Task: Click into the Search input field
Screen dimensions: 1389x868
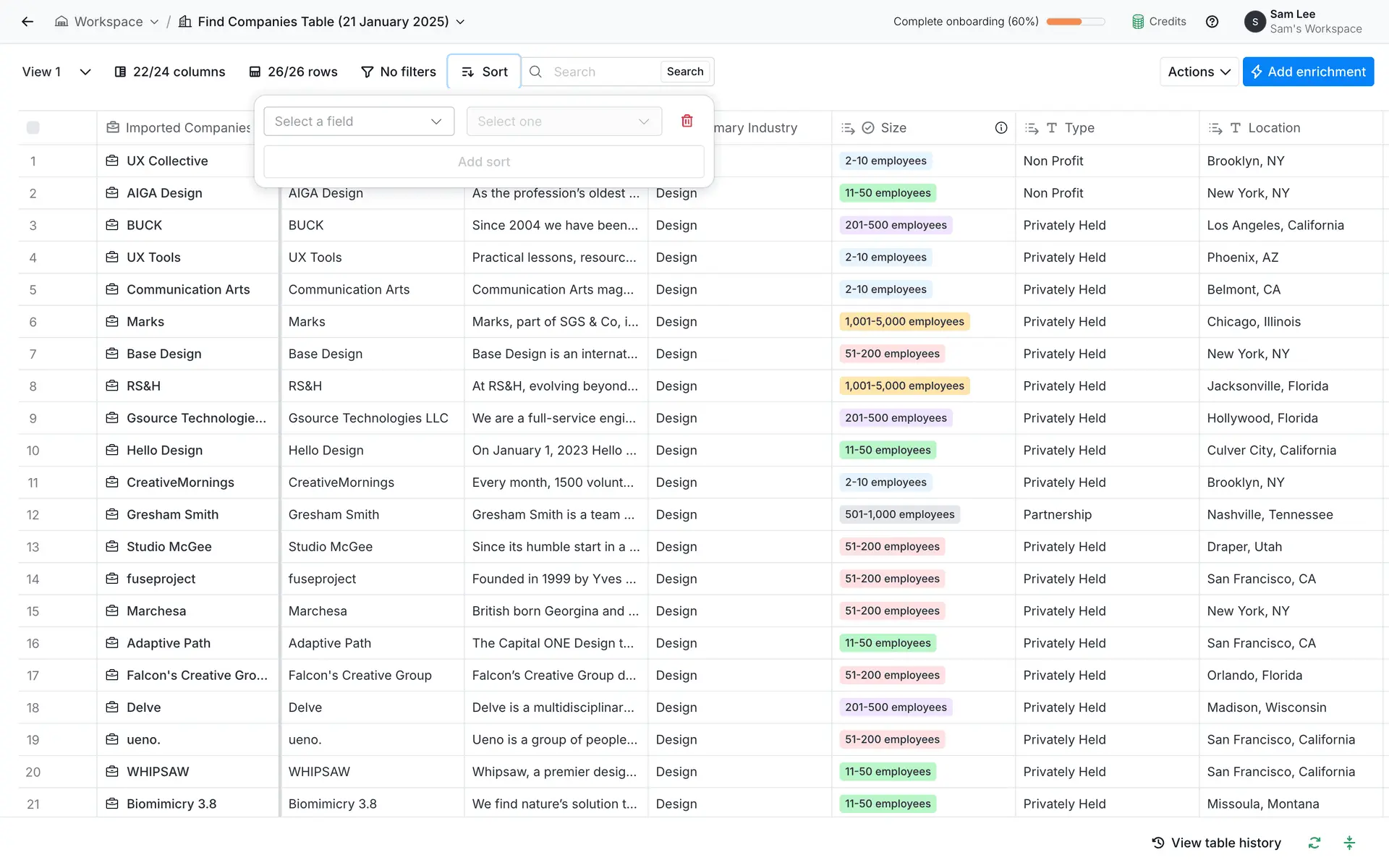Action: [602, 72]
